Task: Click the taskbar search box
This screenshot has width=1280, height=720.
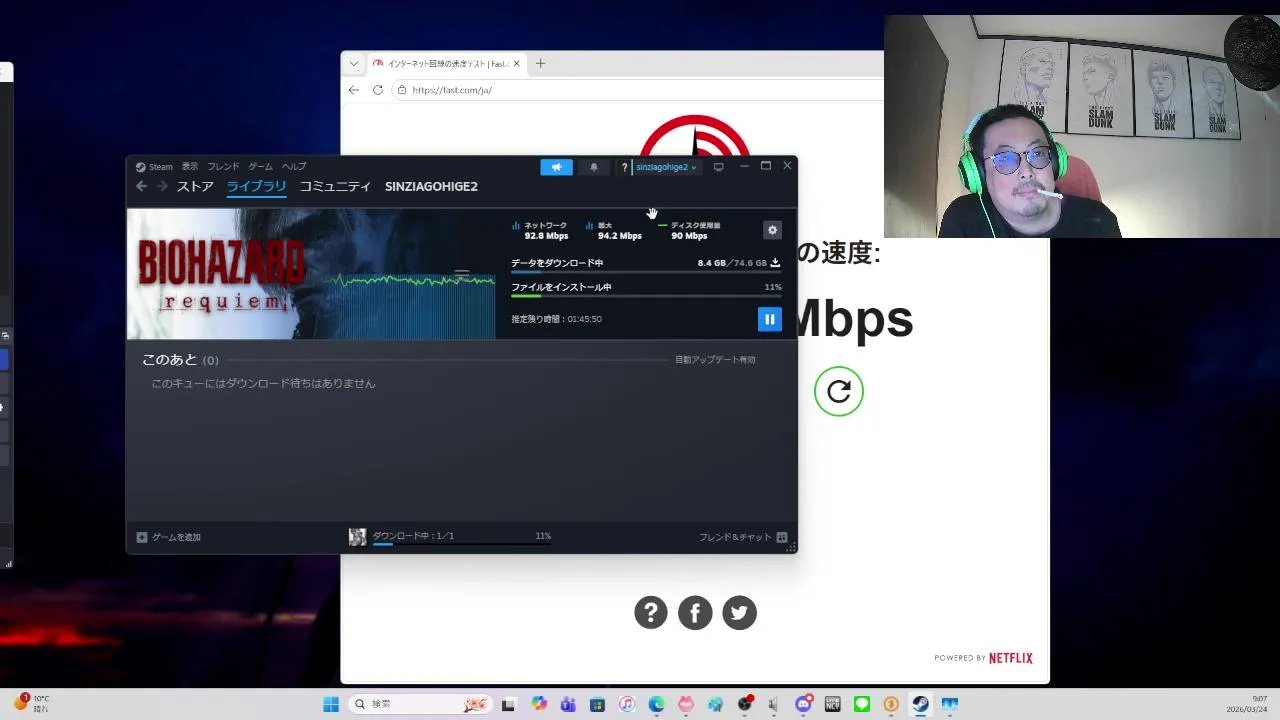Action: pos(420,704)
